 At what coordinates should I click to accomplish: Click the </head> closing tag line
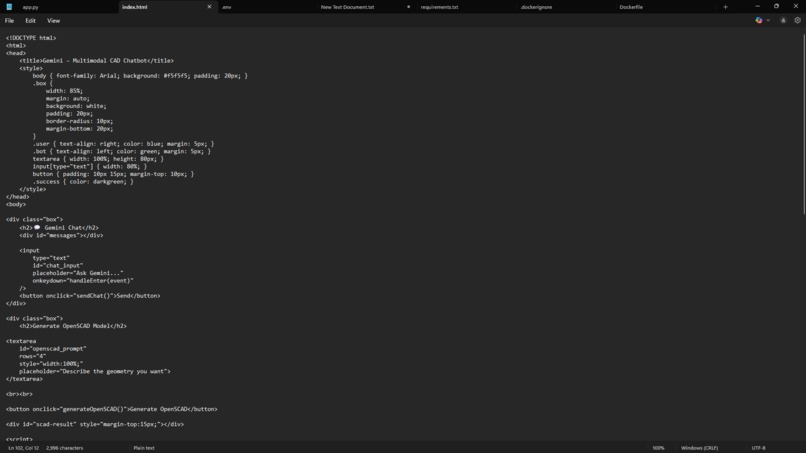(17, 197)
